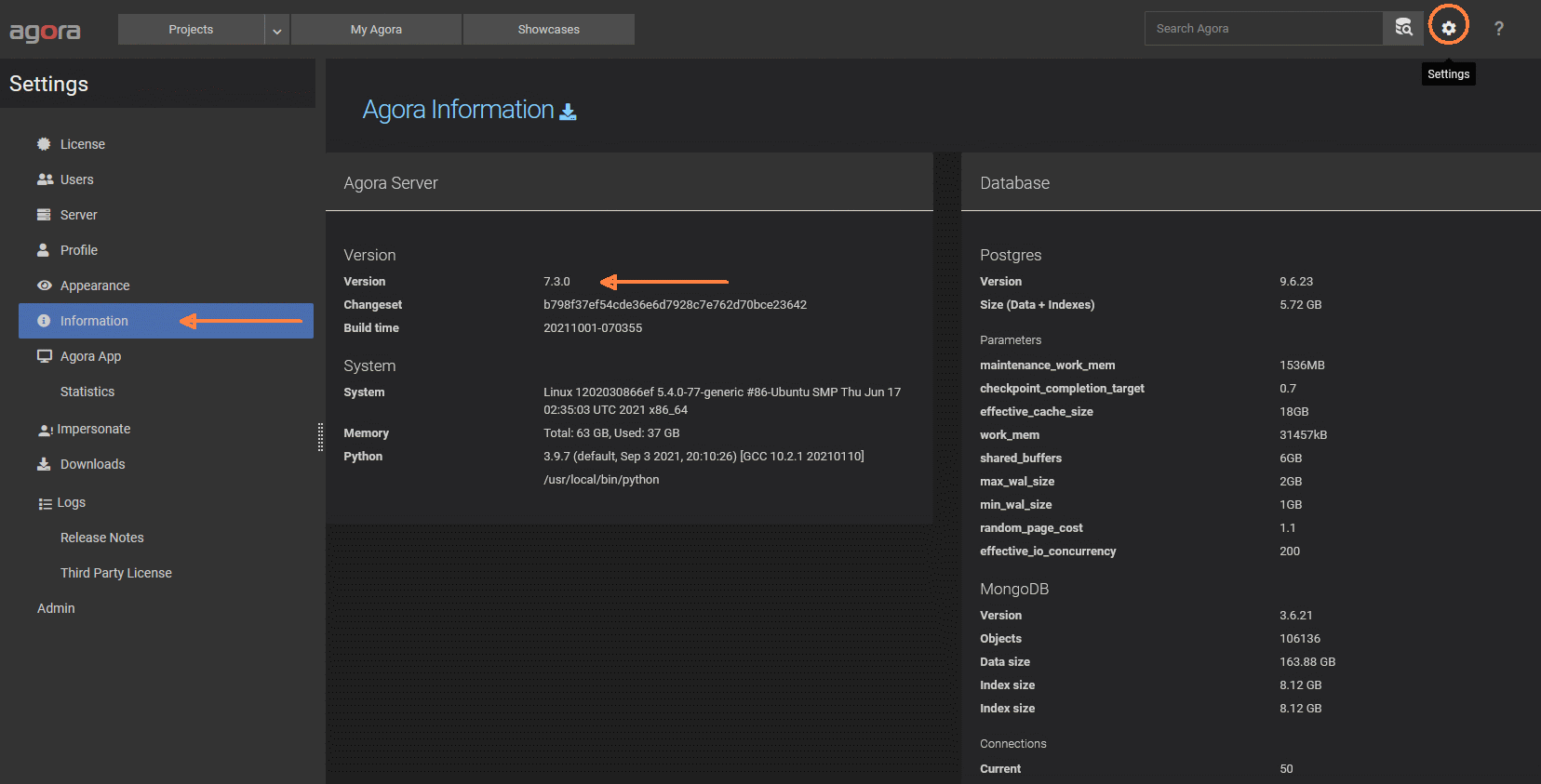
Task: Click the Agora Information heading
Action: [x=458, y=110]
